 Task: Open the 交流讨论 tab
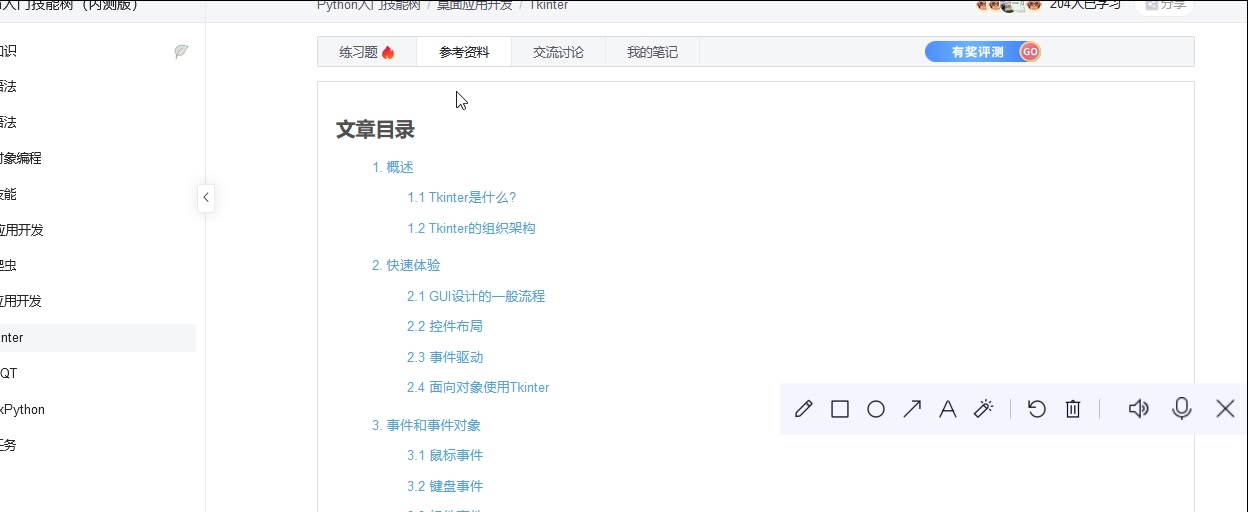(x=558, y=52)
